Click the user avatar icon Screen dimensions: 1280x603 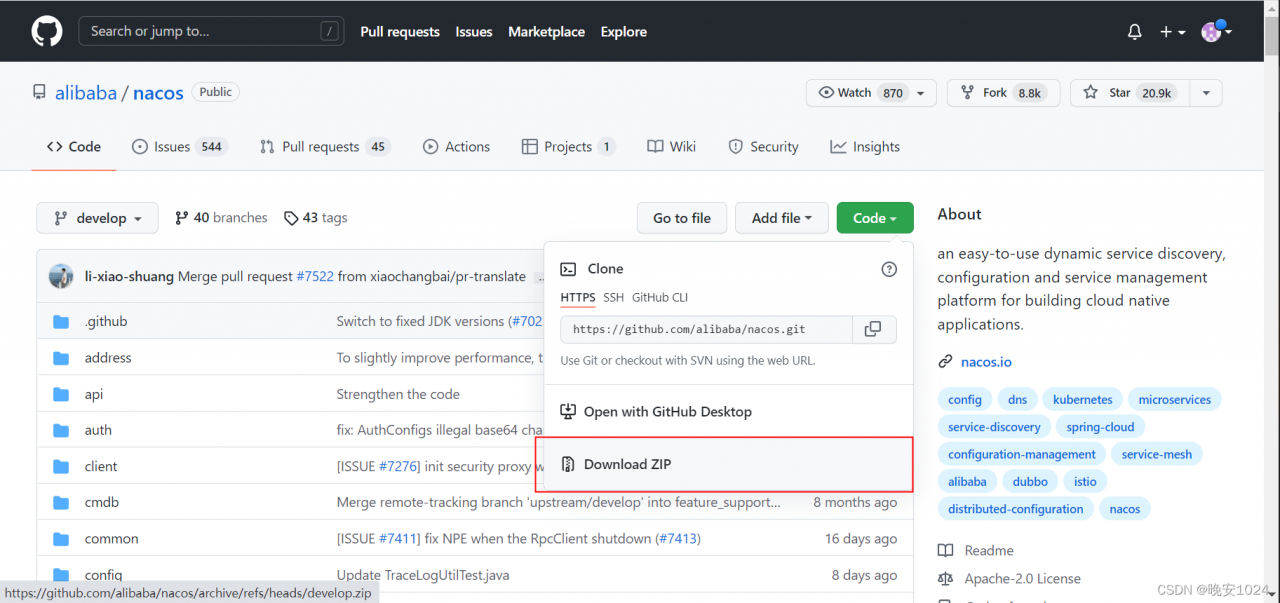[x=1212, y=32]
